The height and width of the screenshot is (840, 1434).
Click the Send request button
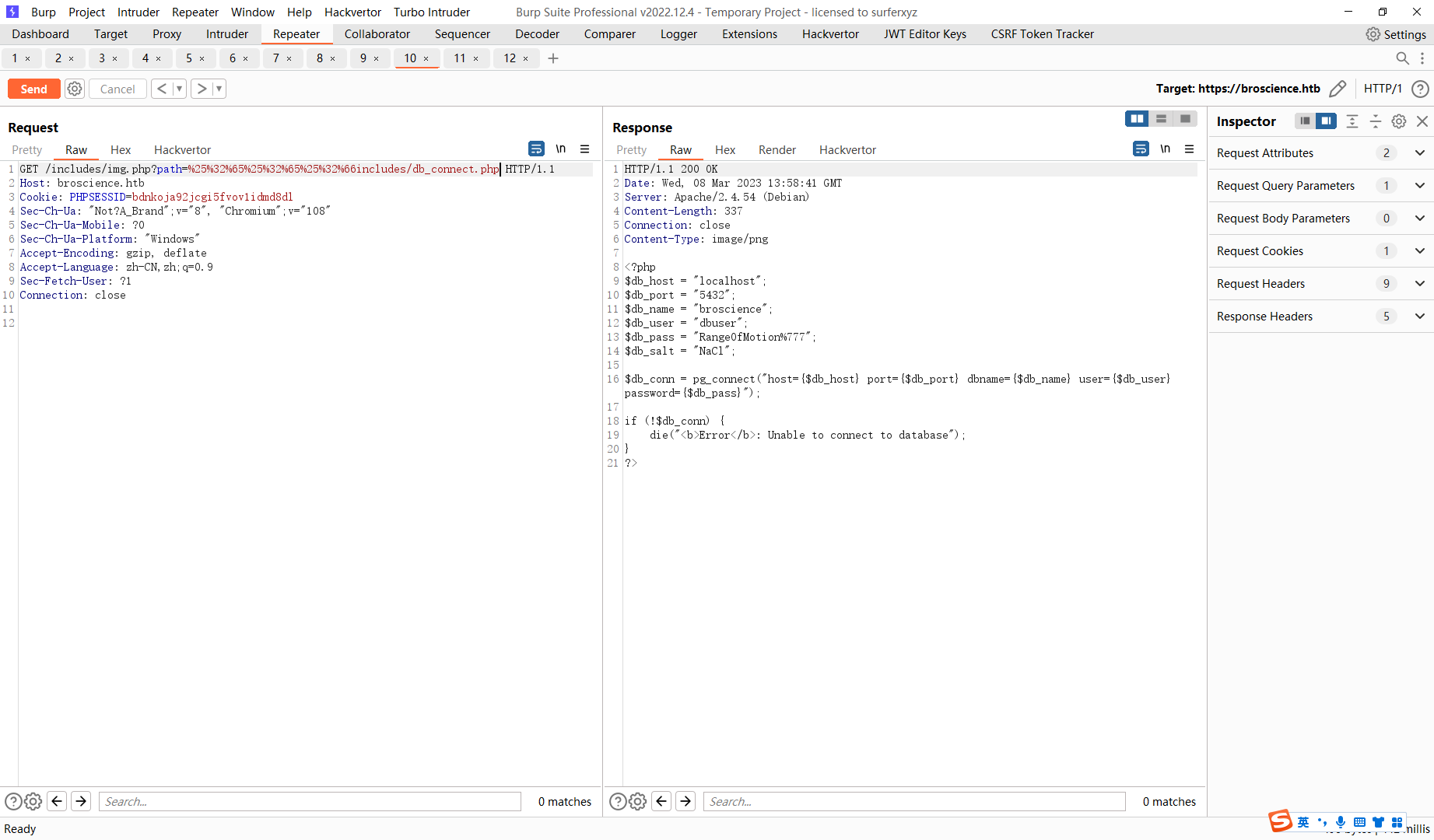click(x=33, y=89)
